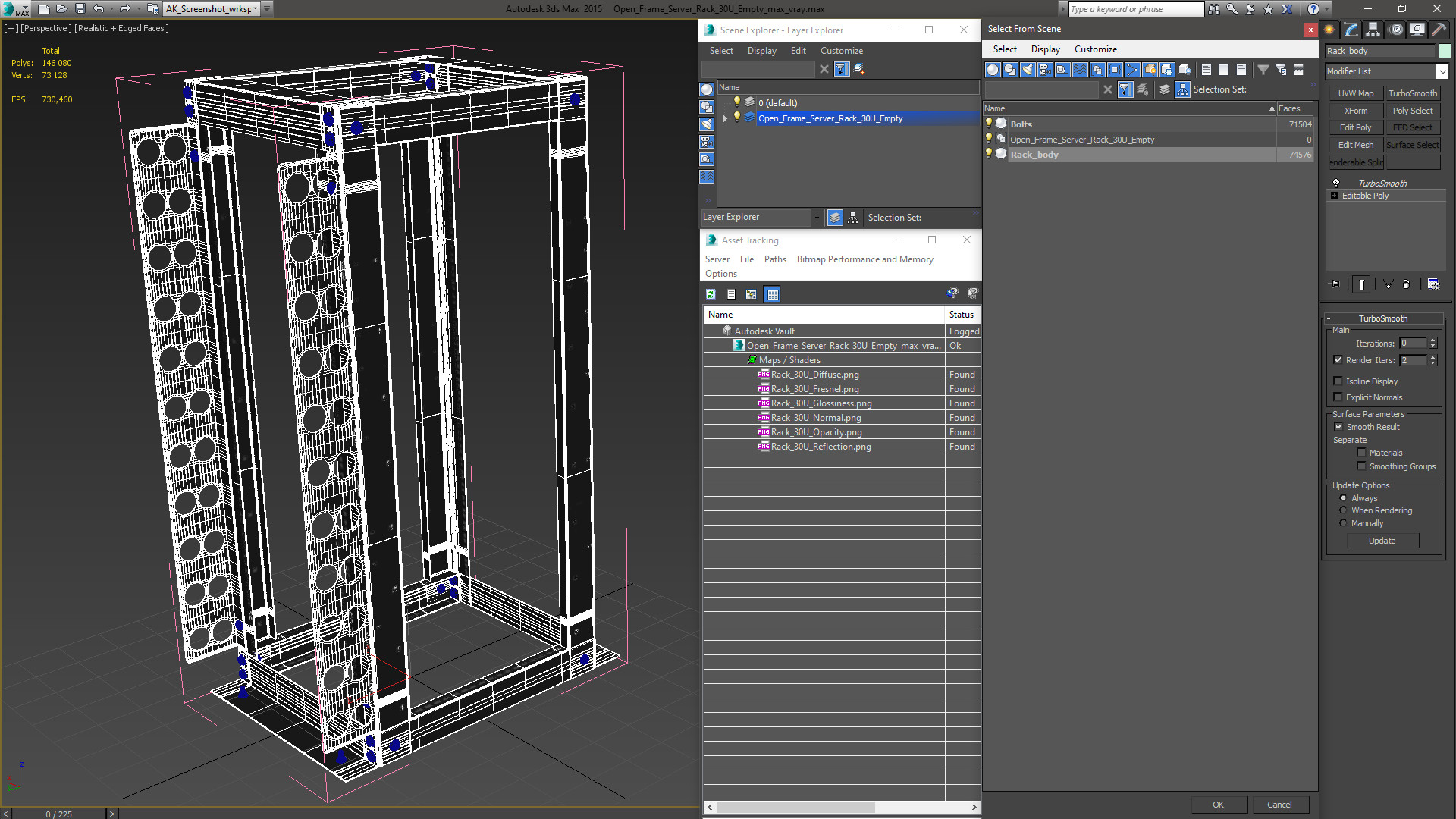1456x819 pixels.
Task: Toggle TurboSmooth modifier lightbulb in stack
Action: coord(1336,183)
